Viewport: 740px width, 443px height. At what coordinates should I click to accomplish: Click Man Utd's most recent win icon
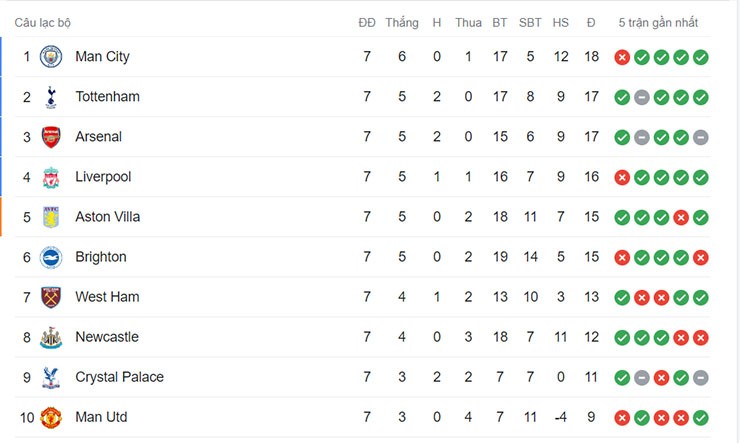click(701, 417)
